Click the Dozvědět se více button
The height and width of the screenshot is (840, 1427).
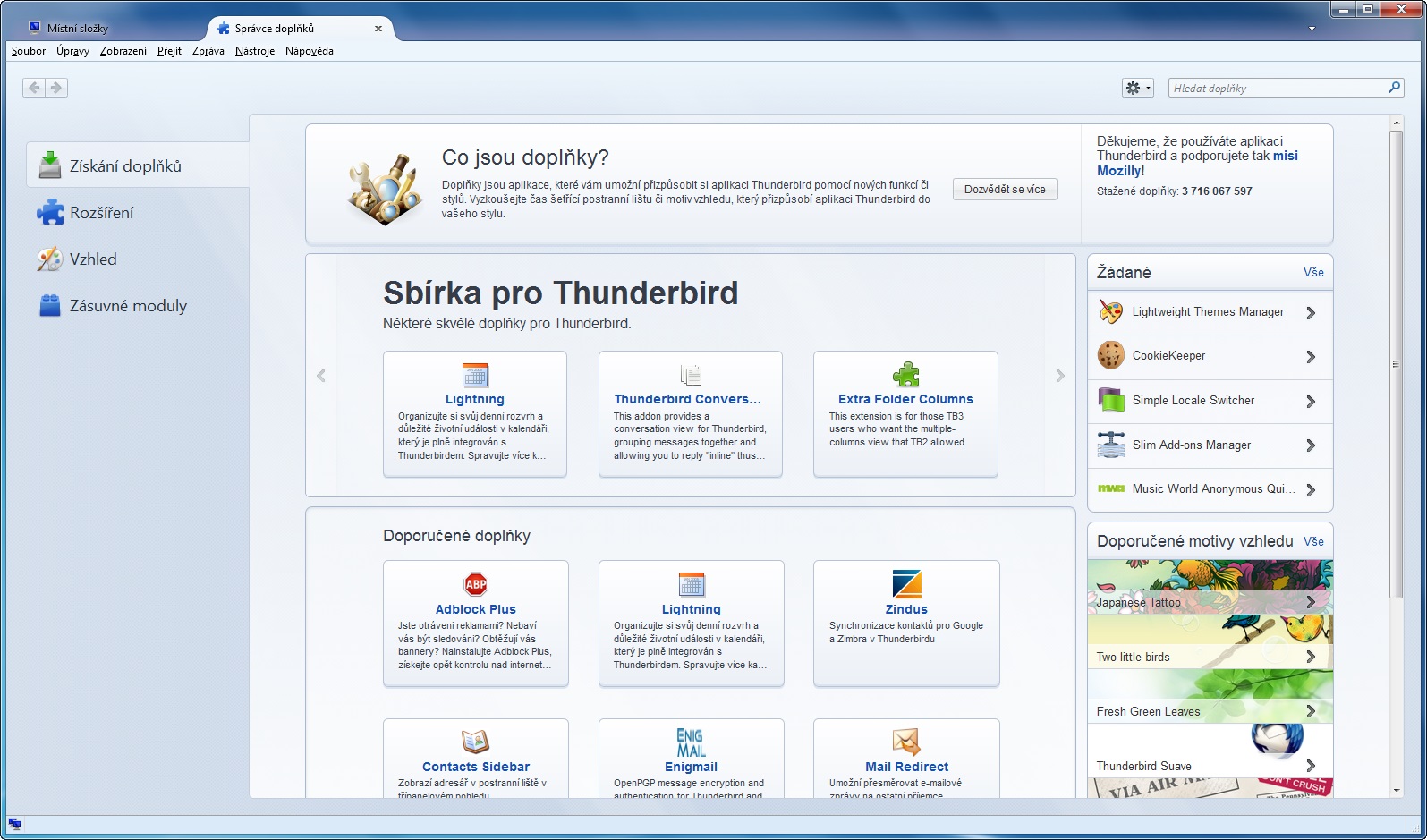tap(1005, 190)
